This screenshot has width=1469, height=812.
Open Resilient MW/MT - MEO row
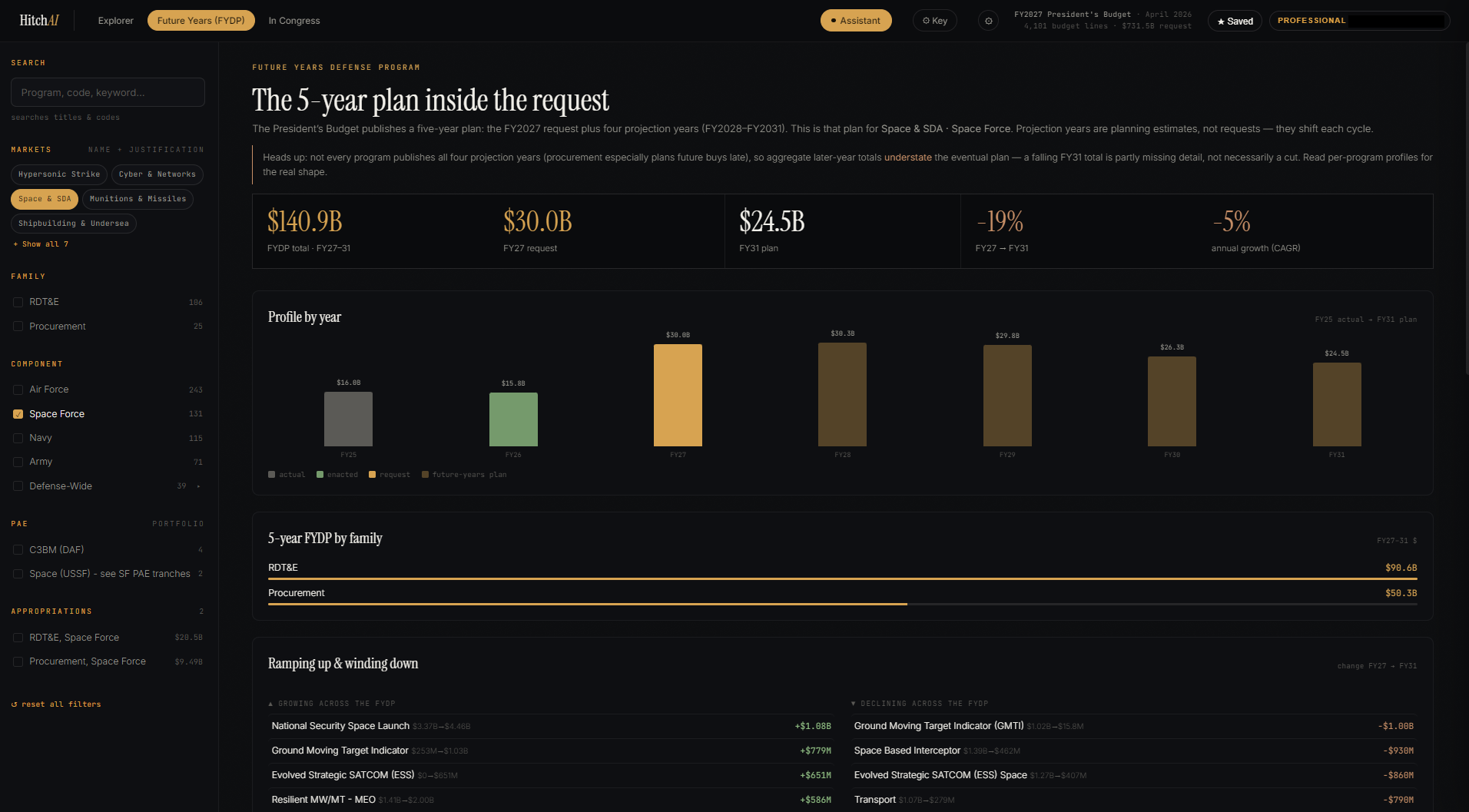click(551, 800)
